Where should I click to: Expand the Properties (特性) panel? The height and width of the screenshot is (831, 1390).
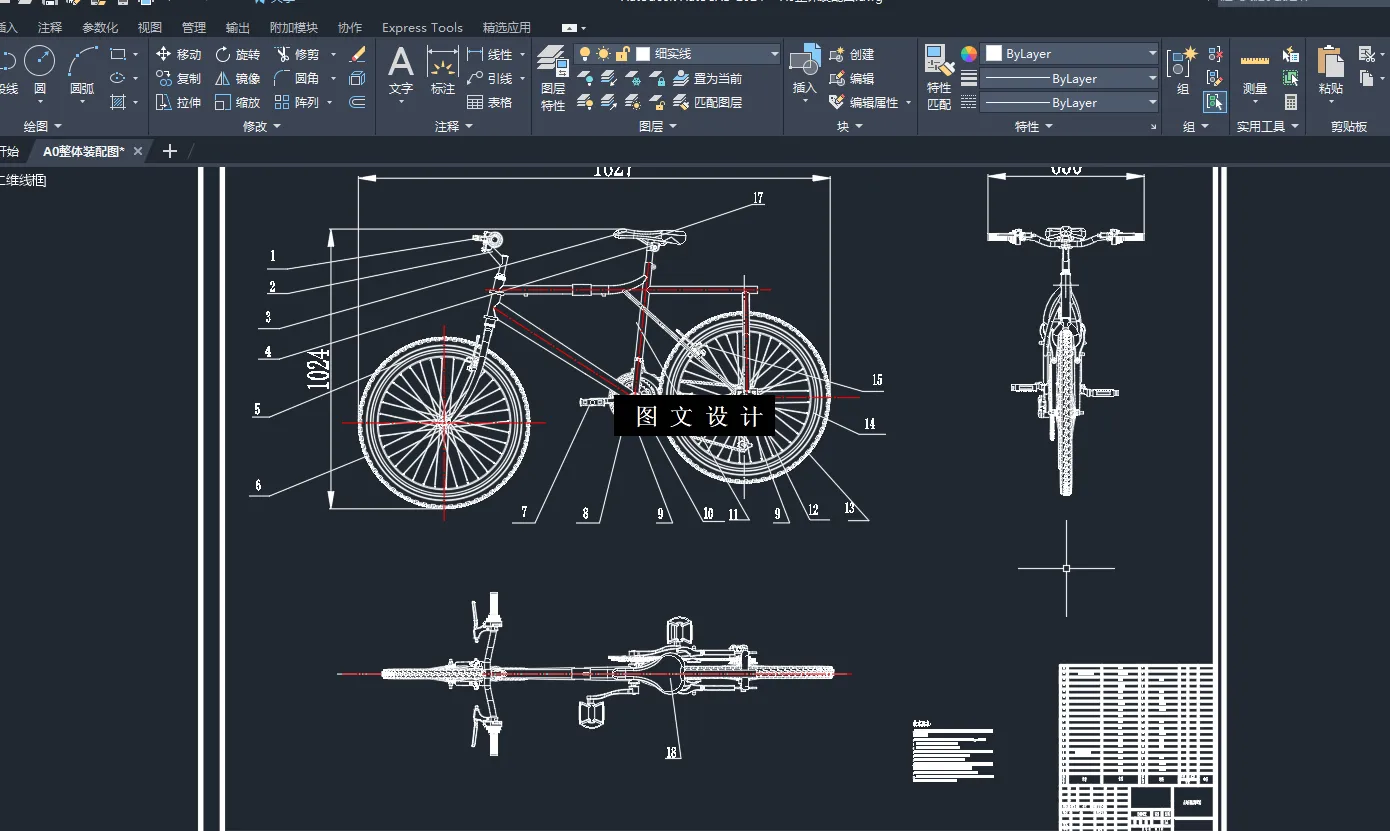point(1034,126)
